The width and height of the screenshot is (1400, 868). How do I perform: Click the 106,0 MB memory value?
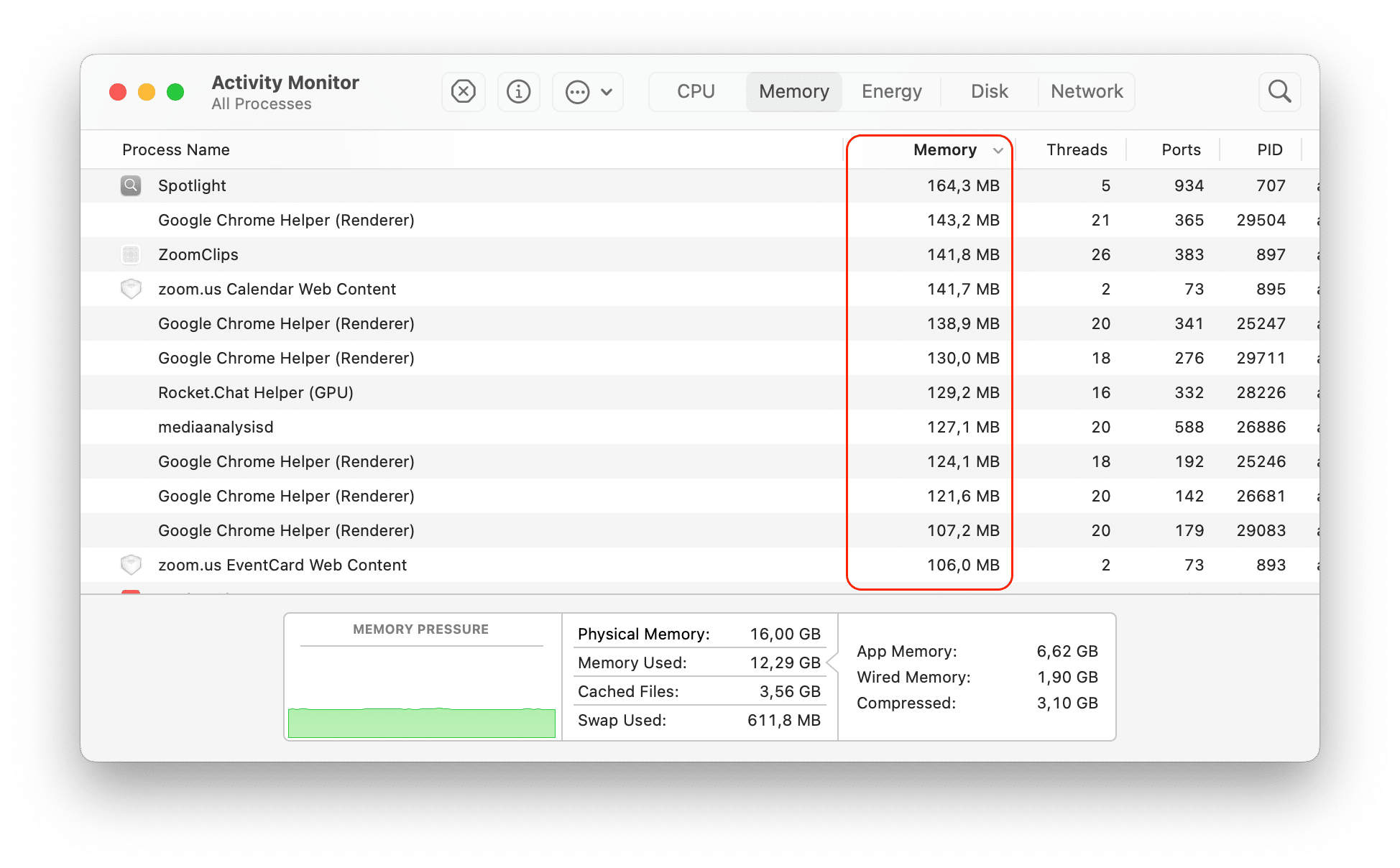point(963,565)
